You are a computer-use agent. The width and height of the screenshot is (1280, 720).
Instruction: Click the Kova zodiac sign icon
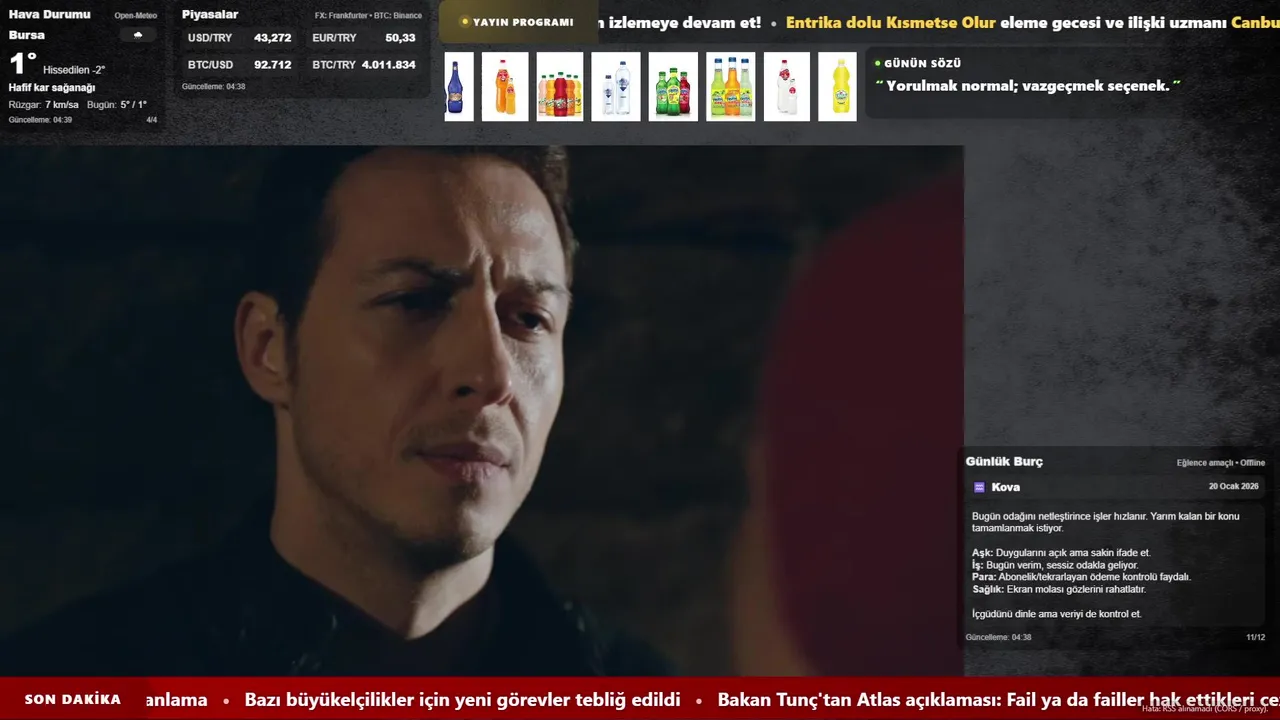979,487
